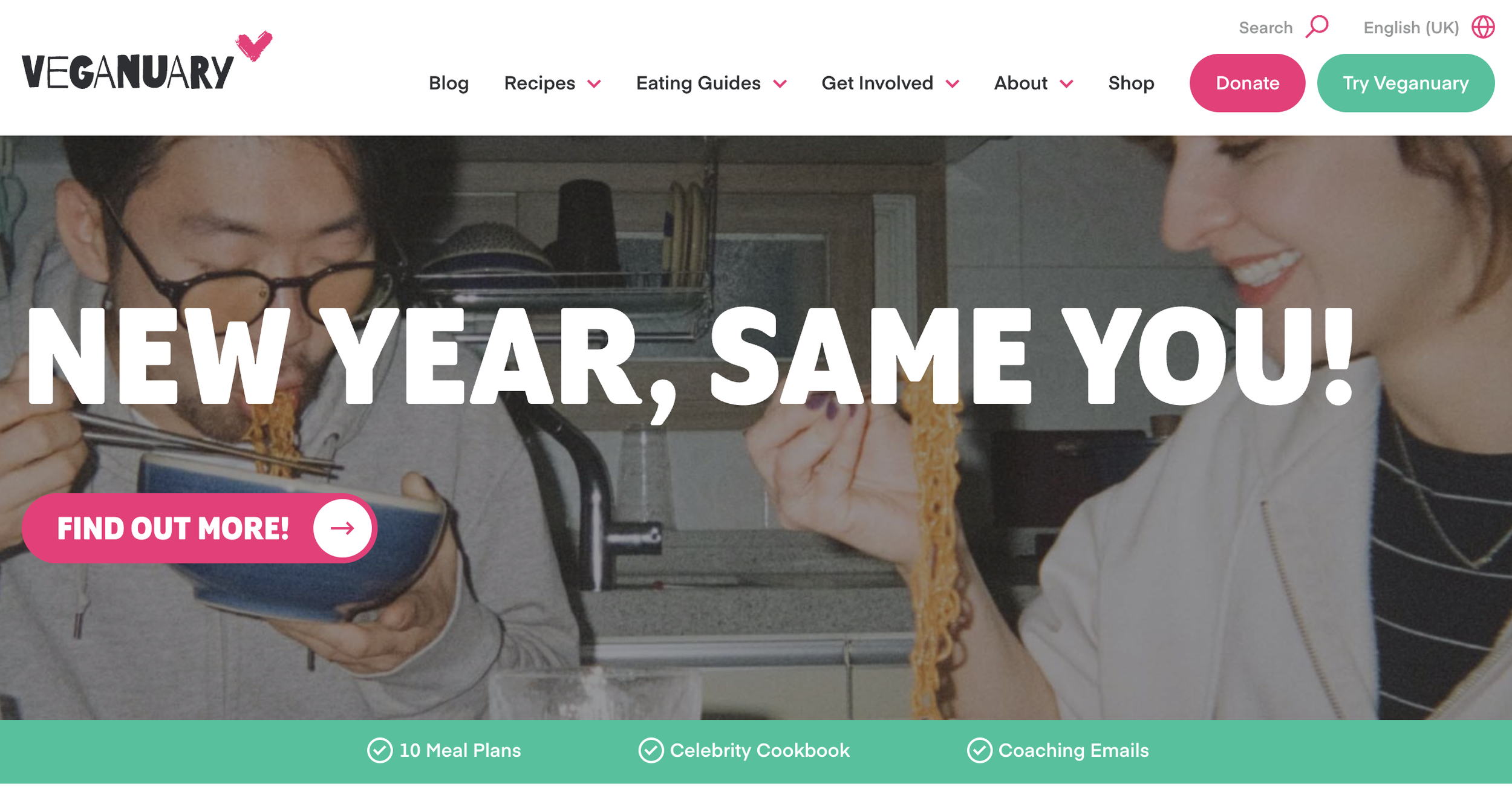Expand the About menu chevron
1512x810 pixels.
1067,84
